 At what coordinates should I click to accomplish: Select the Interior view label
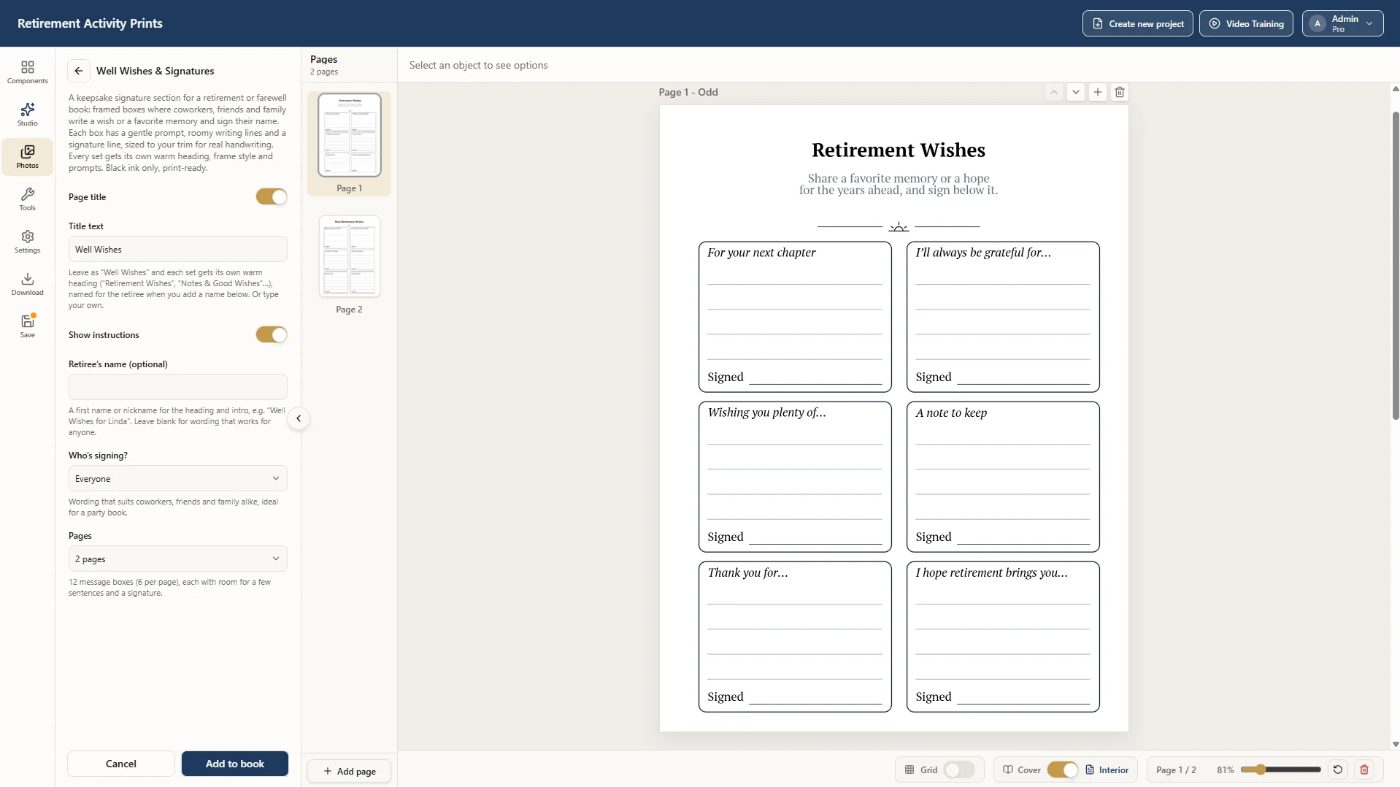pyautogui.click(x=1107, y=770)
